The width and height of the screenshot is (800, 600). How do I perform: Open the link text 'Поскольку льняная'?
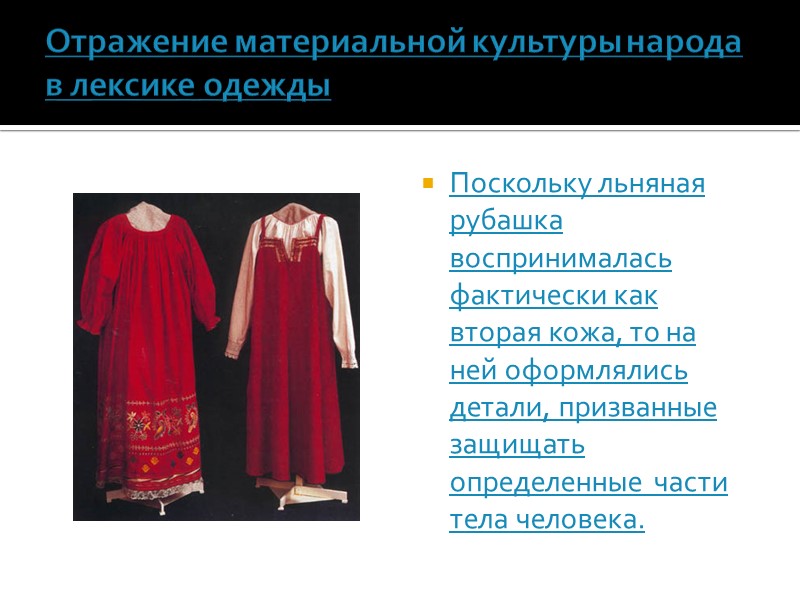577,183
